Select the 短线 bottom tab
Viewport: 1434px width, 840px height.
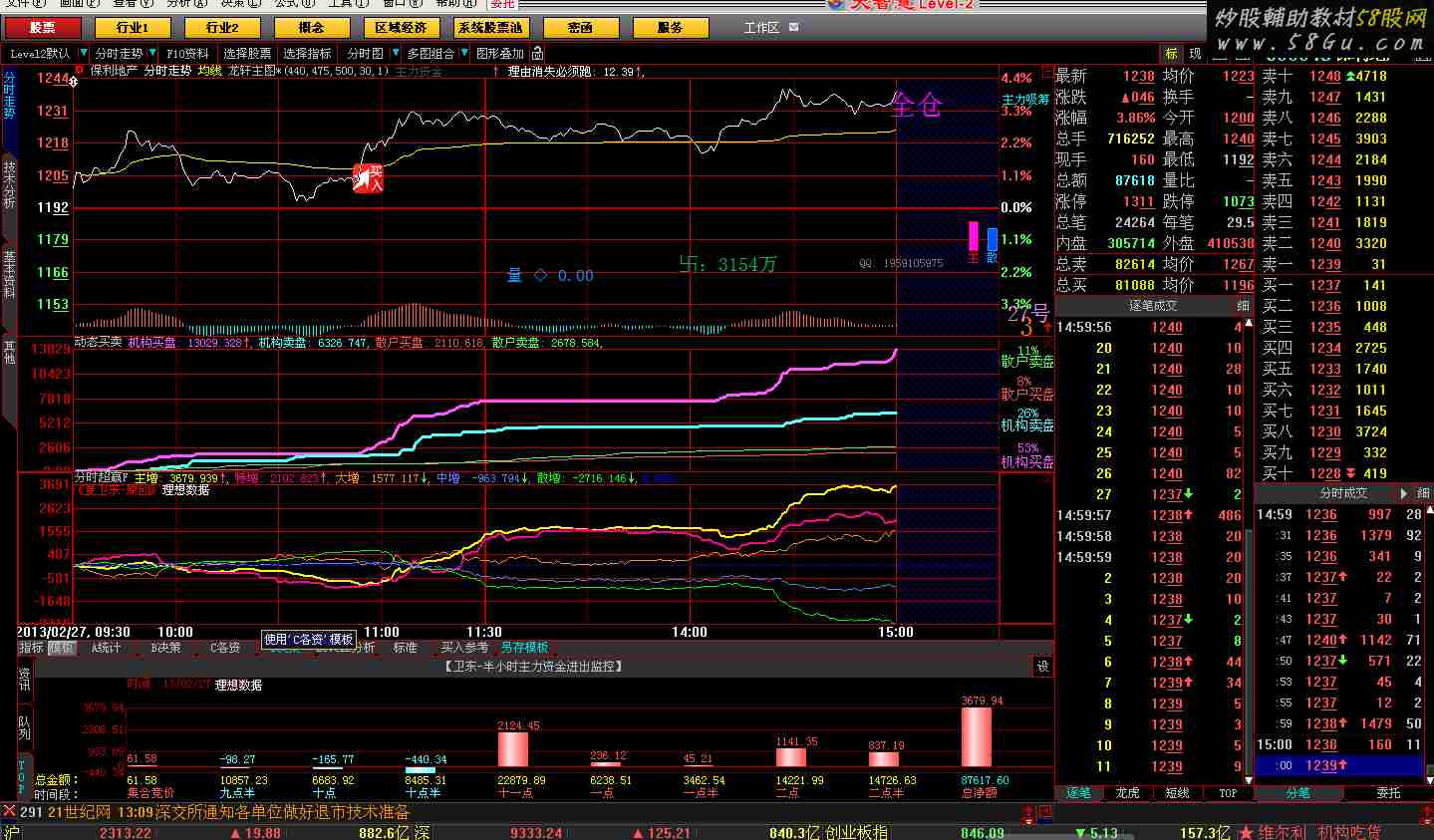[1177, 793]
